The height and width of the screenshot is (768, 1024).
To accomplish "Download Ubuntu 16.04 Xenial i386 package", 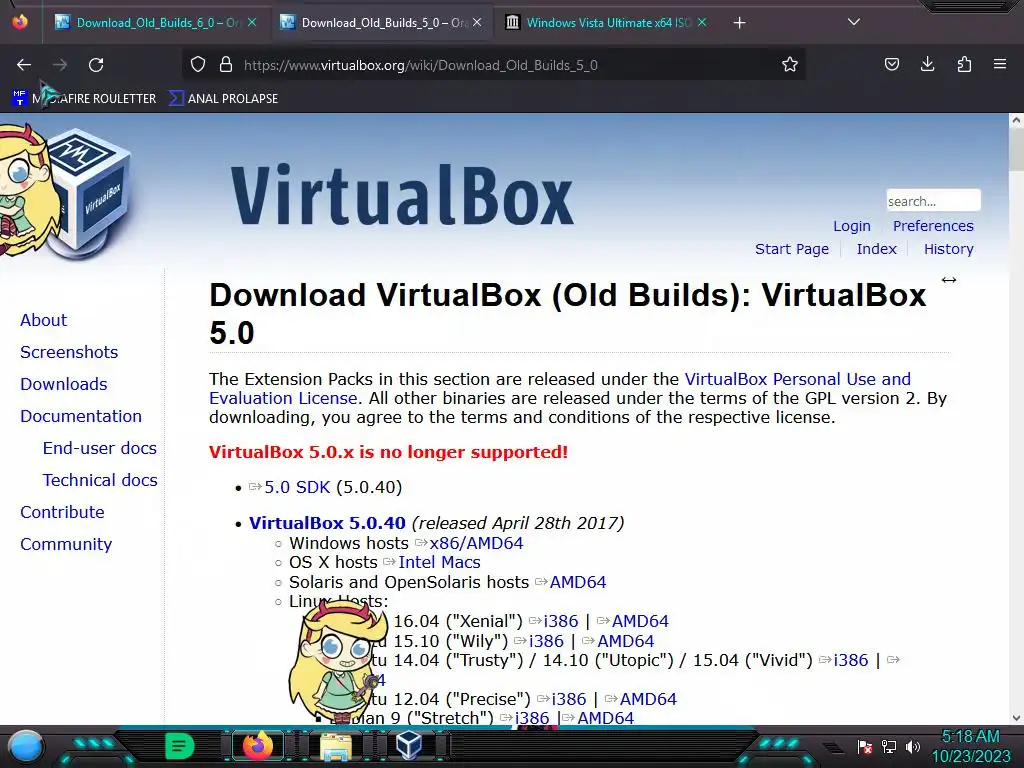I will (x=561, y=621).
